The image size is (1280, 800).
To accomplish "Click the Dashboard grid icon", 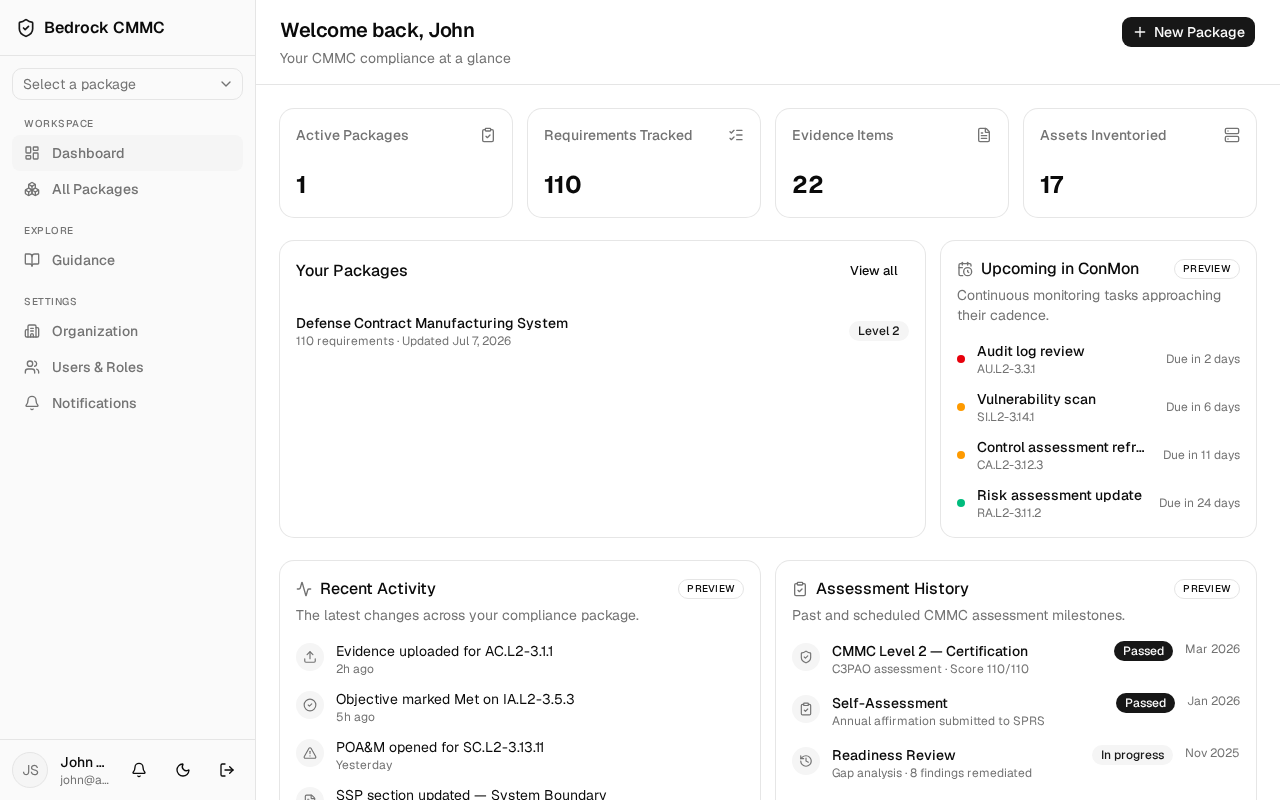I will click(32, 153).
